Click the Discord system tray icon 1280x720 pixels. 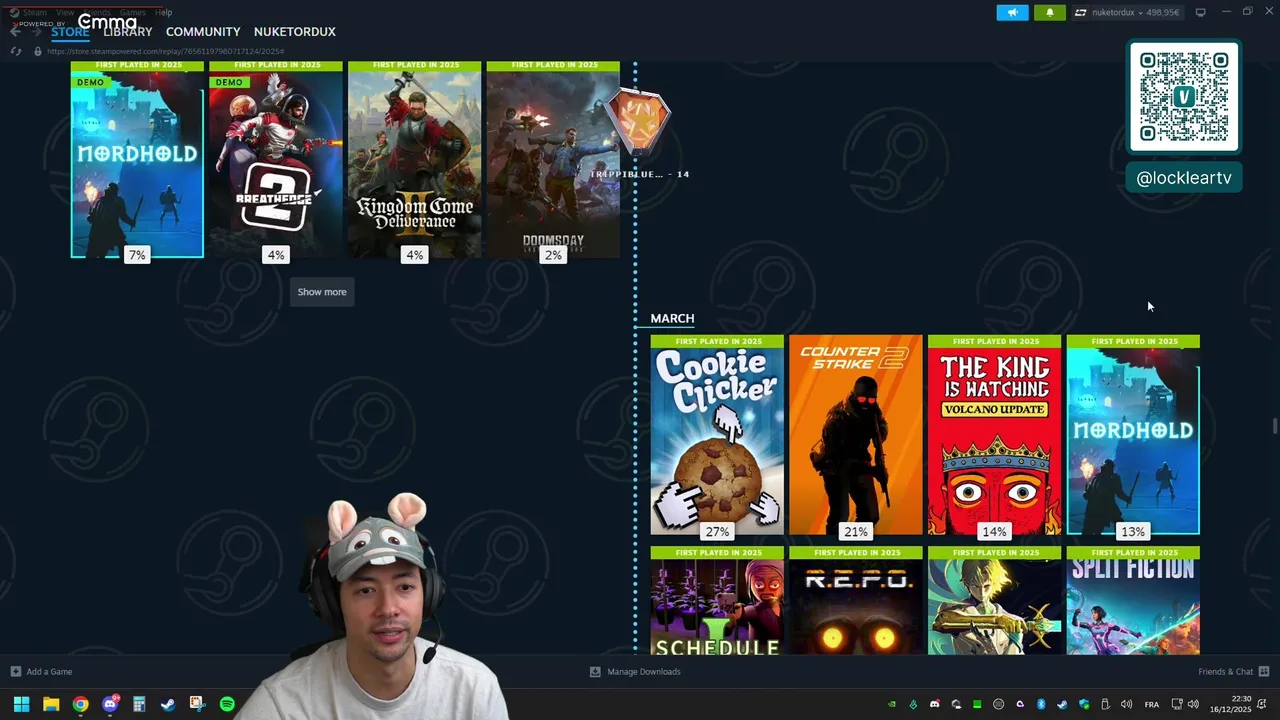[934, 704]
